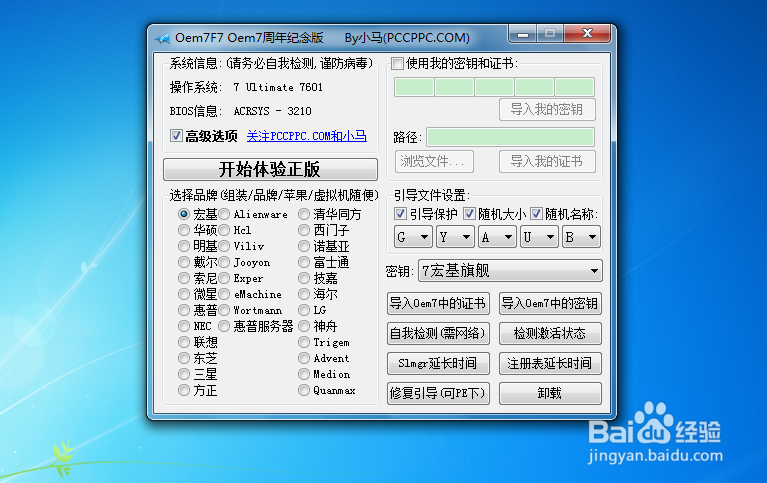Select the 惠普服务器 radio option
Screen dimensions: 767x483
click(225, 326)
